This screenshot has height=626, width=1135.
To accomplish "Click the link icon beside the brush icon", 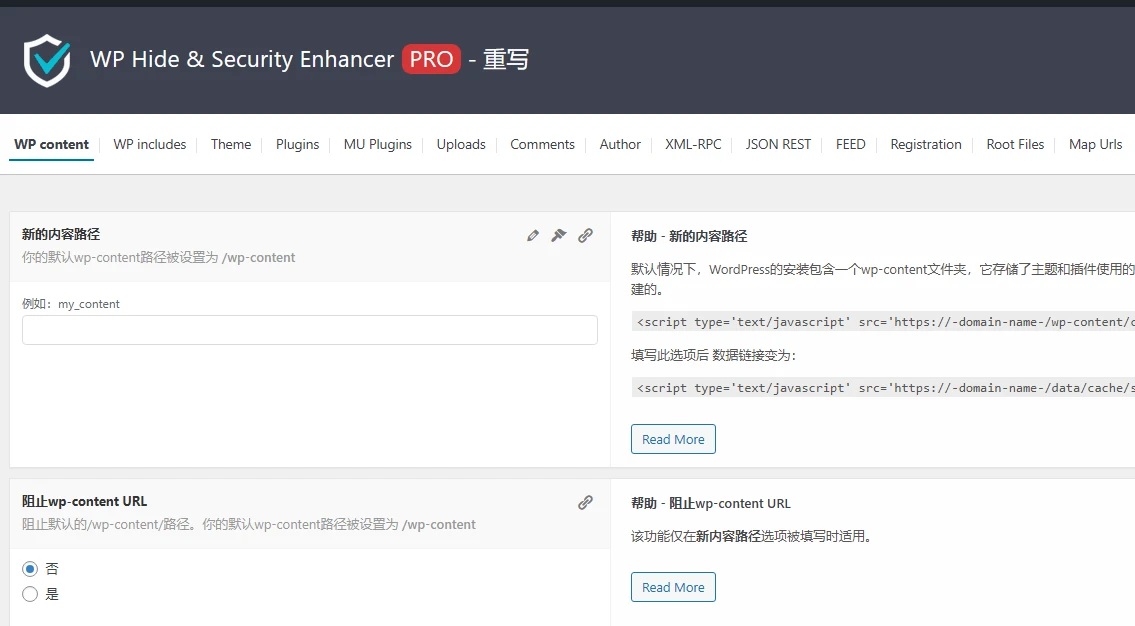I will (x=585, y=235).
